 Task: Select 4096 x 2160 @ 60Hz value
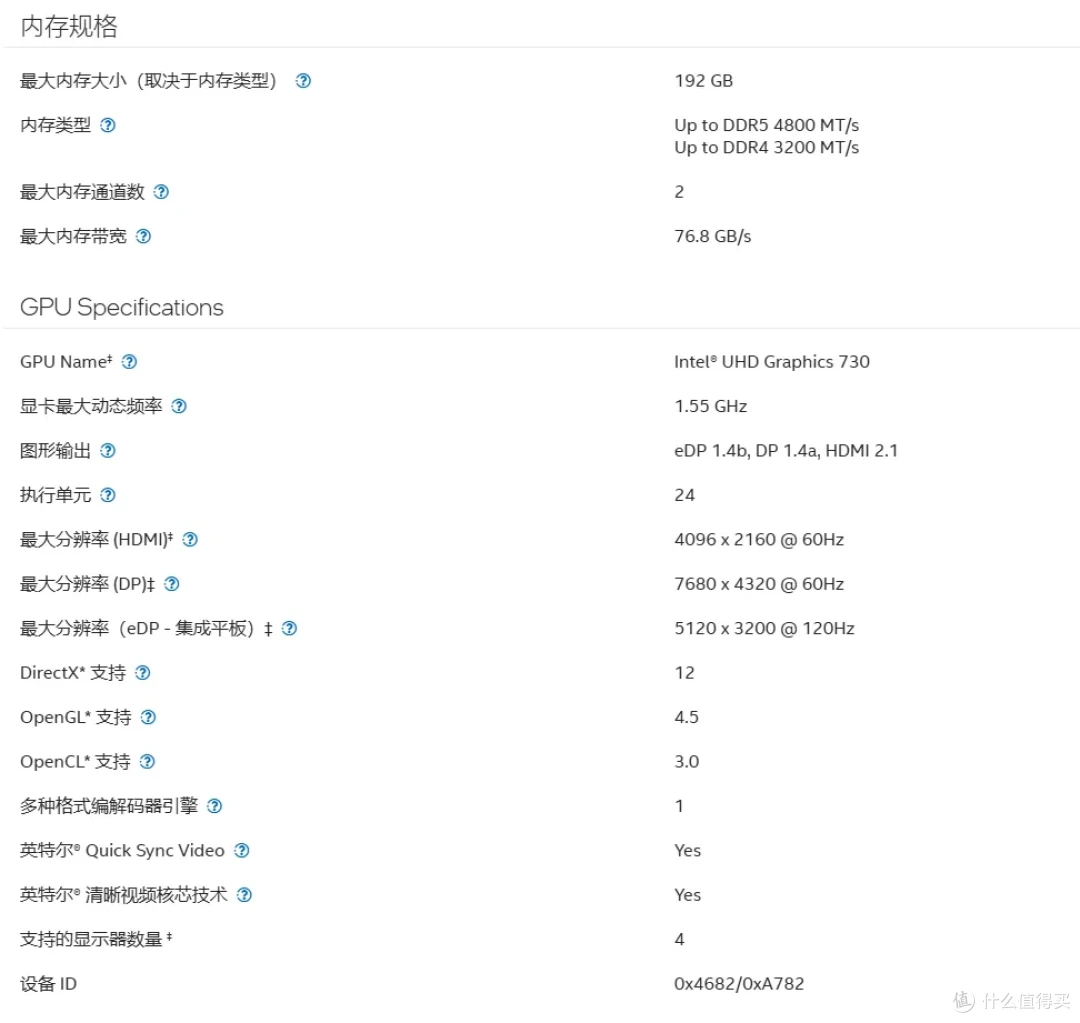[x=758, y=539]
